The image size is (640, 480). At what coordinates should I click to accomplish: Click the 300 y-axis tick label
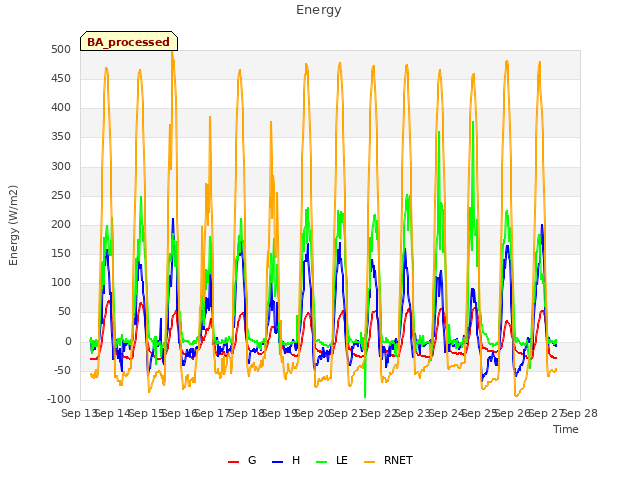tap(61, 166)
